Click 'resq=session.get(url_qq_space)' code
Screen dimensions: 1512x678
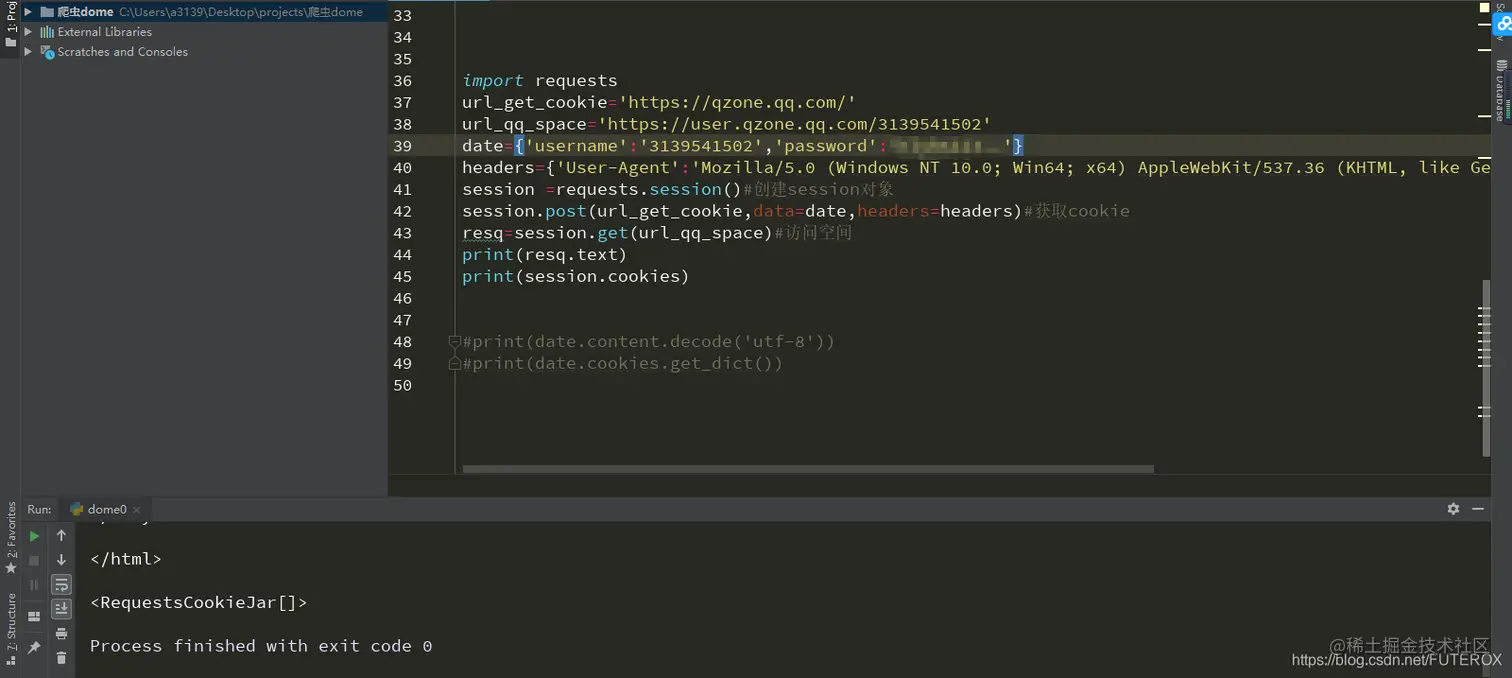coord(618,233)
